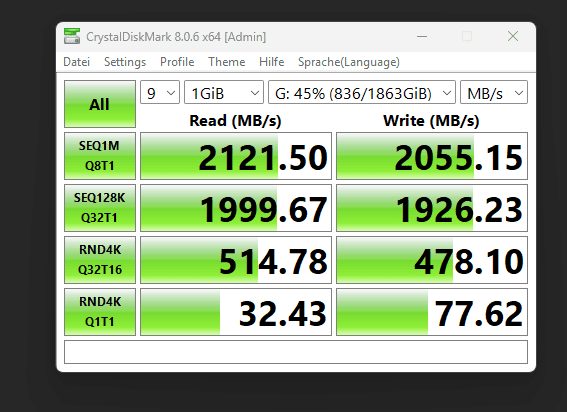Viewport: 567px width, 412px height.
Task: Close the CrystalDiskMark window
Action: [513, 36]
